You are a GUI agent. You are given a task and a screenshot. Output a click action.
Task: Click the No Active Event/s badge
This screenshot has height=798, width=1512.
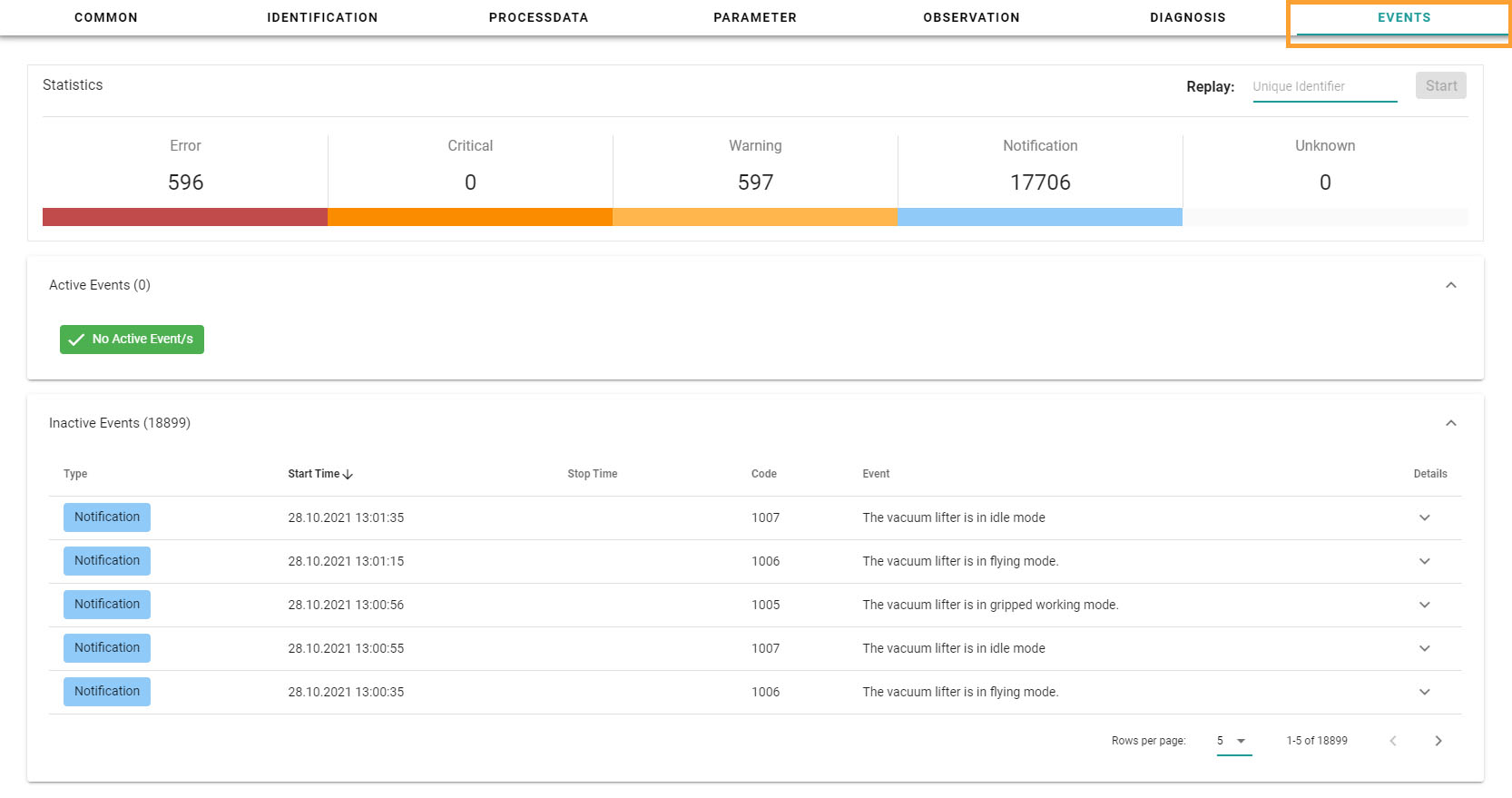[x=133, y=340]
